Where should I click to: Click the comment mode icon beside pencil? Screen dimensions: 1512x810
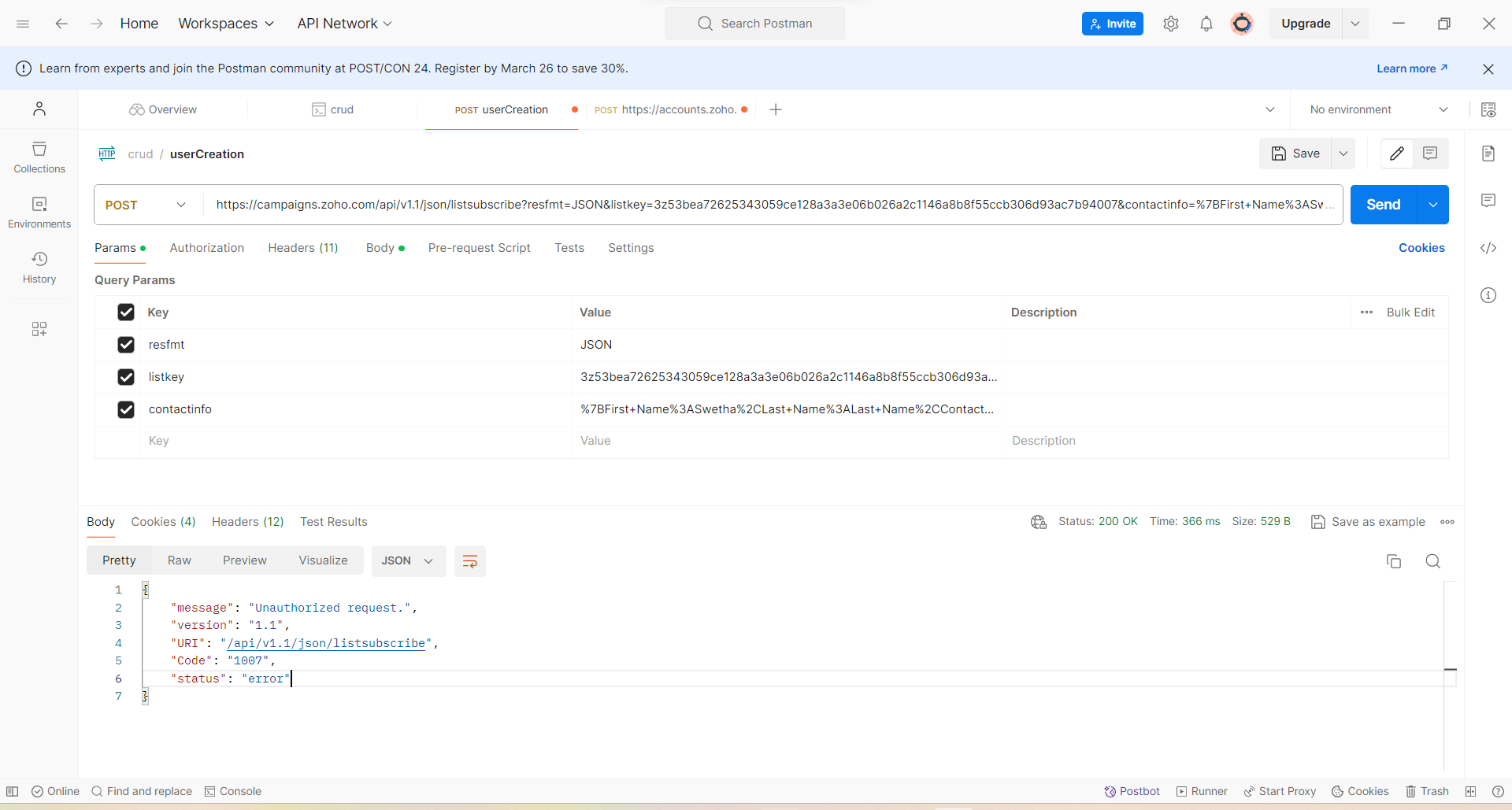[x=1430, y=153]
